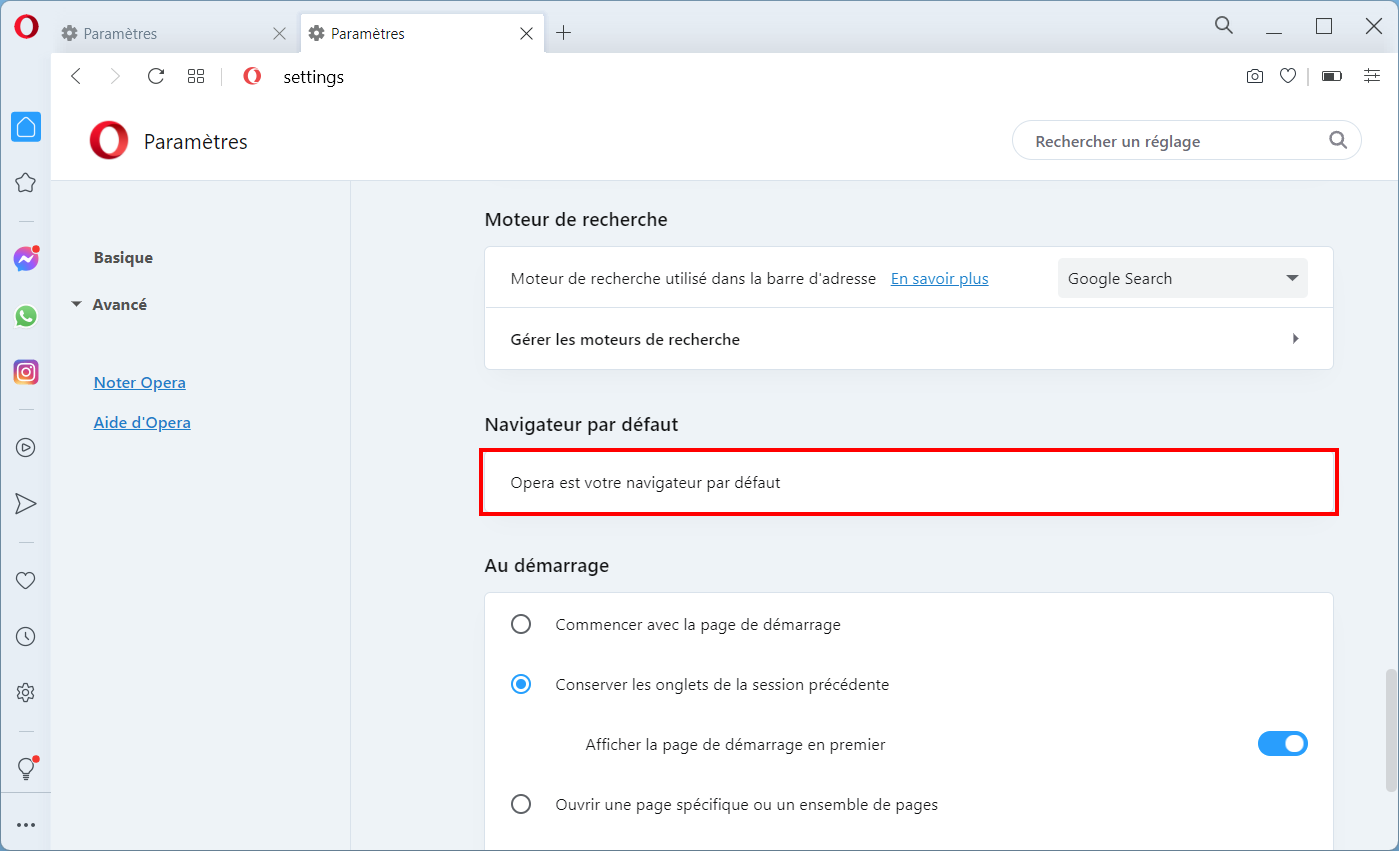This screenshot has height=851, width=1399.
Task: Open the search tabs magnifier in title bar
Action: pyautogui.click(x=1223, y=26)
